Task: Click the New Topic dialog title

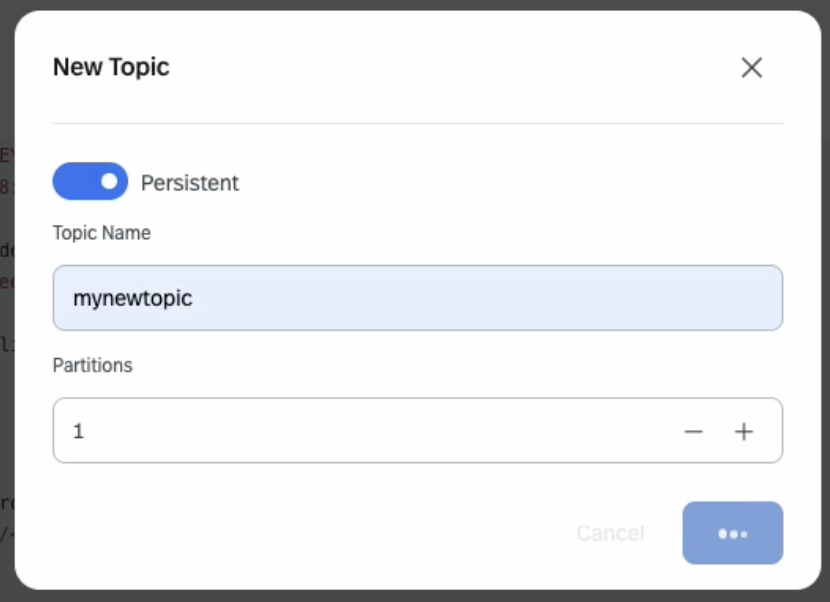Action: tap(111, 67)
